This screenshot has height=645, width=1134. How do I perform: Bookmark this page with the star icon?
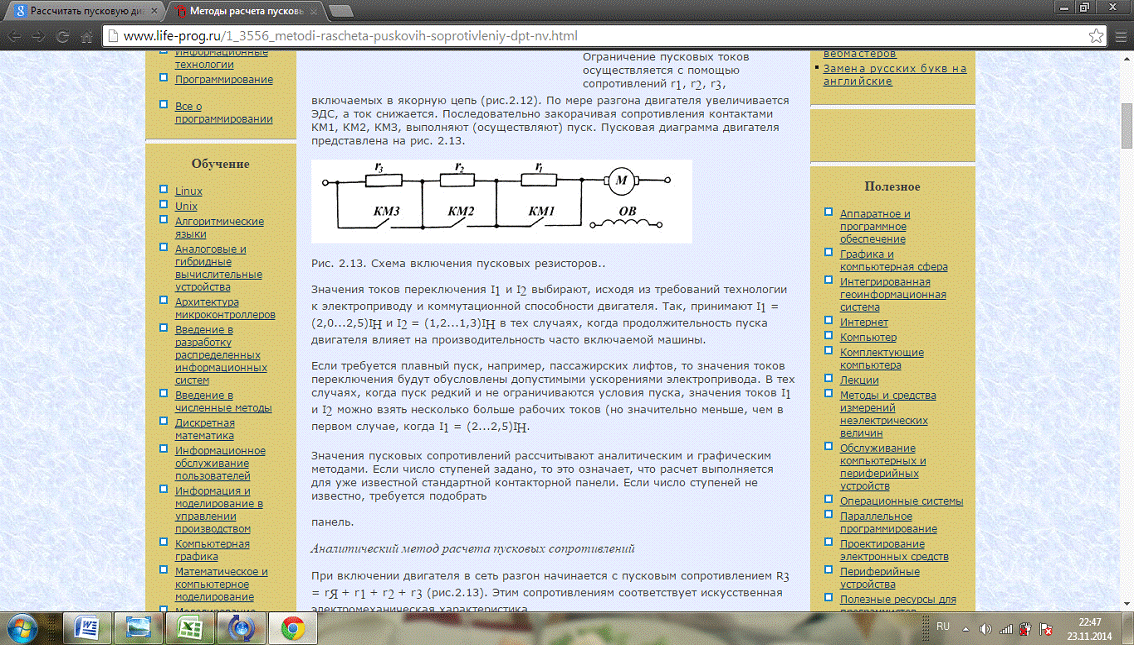(x=1096, y=36)
